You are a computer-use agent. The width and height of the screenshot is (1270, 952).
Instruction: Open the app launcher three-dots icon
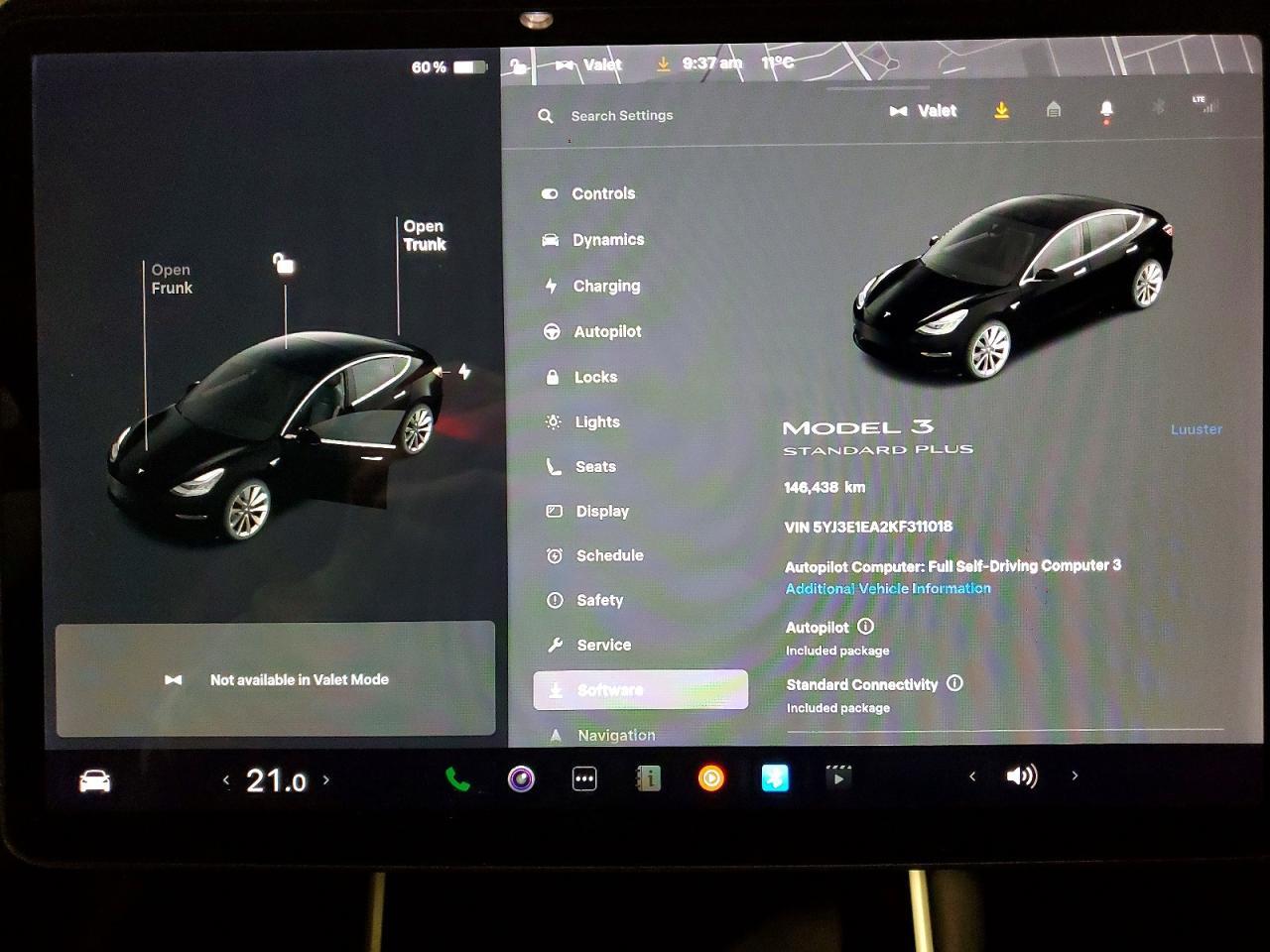(x=584, y=779)
